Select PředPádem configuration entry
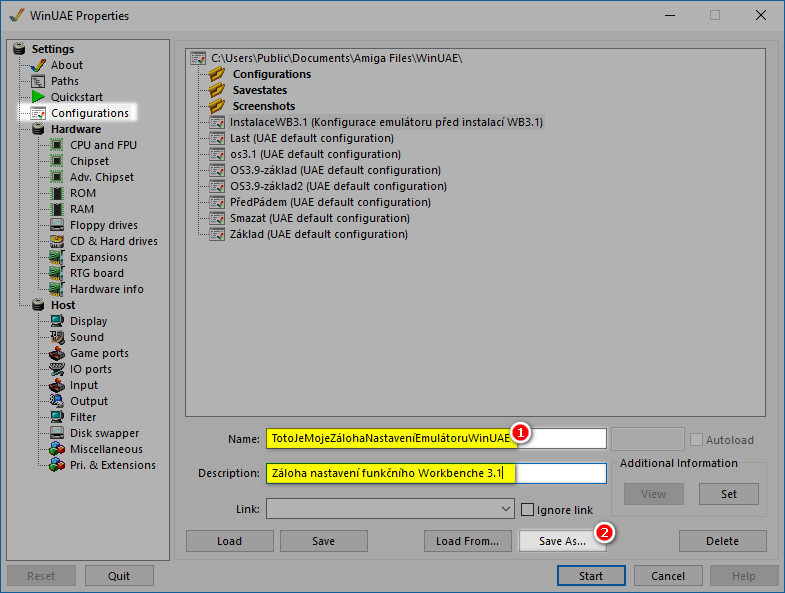The height and width of the screenshot is (593, 785). [x=330, y=202]
